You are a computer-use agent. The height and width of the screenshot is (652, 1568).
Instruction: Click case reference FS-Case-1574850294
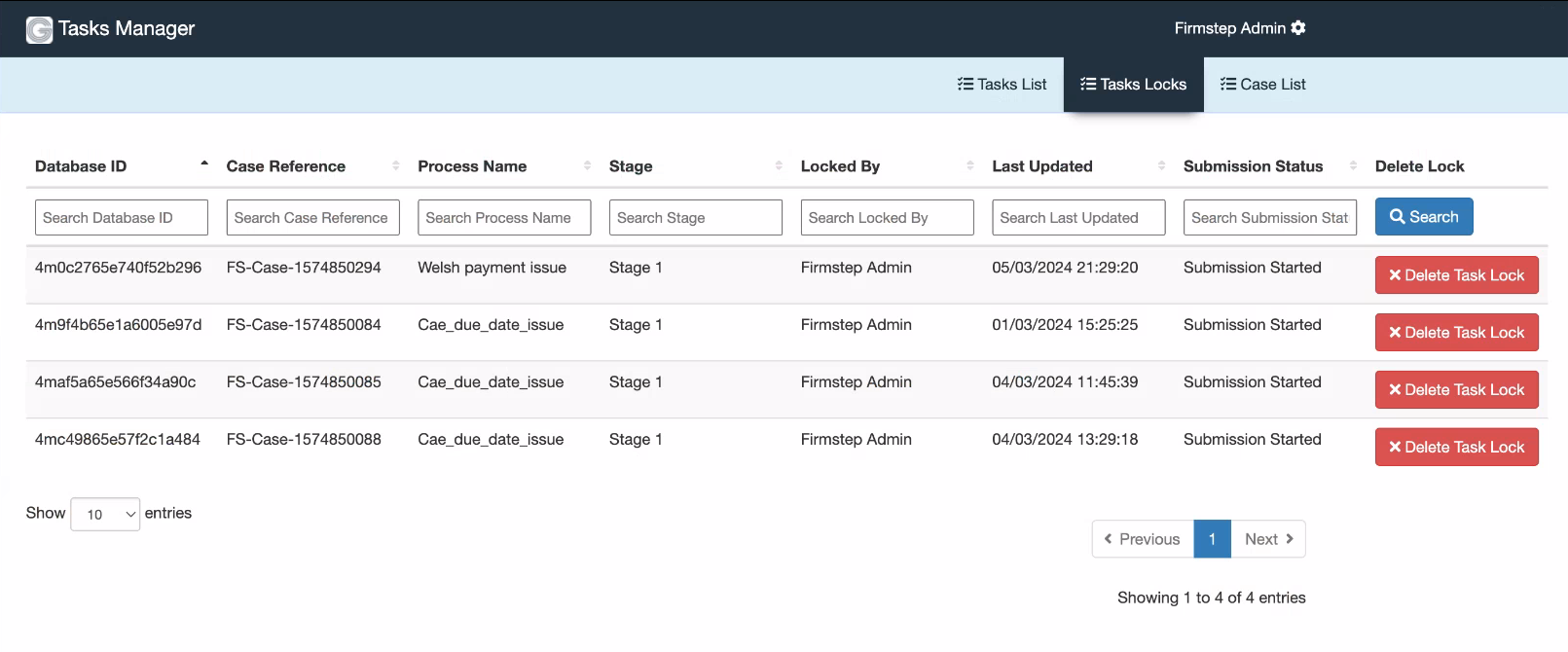[304, 268]
